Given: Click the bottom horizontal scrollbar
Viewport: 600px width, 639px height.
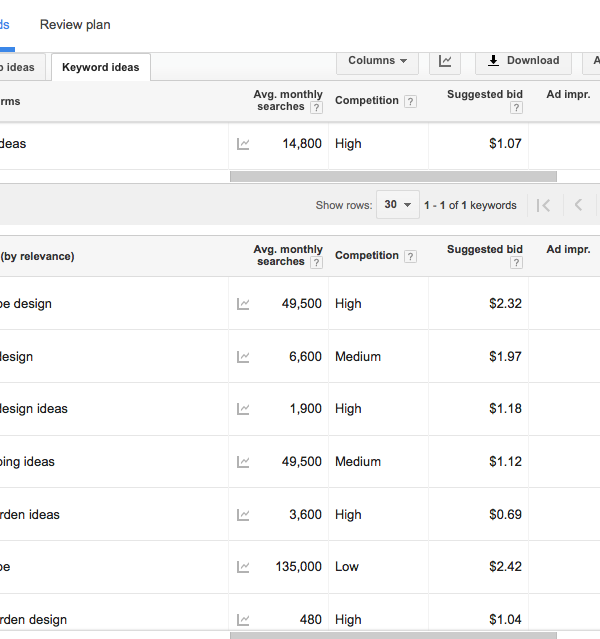Looking at the screenshot, I should (x=393, y=635).
